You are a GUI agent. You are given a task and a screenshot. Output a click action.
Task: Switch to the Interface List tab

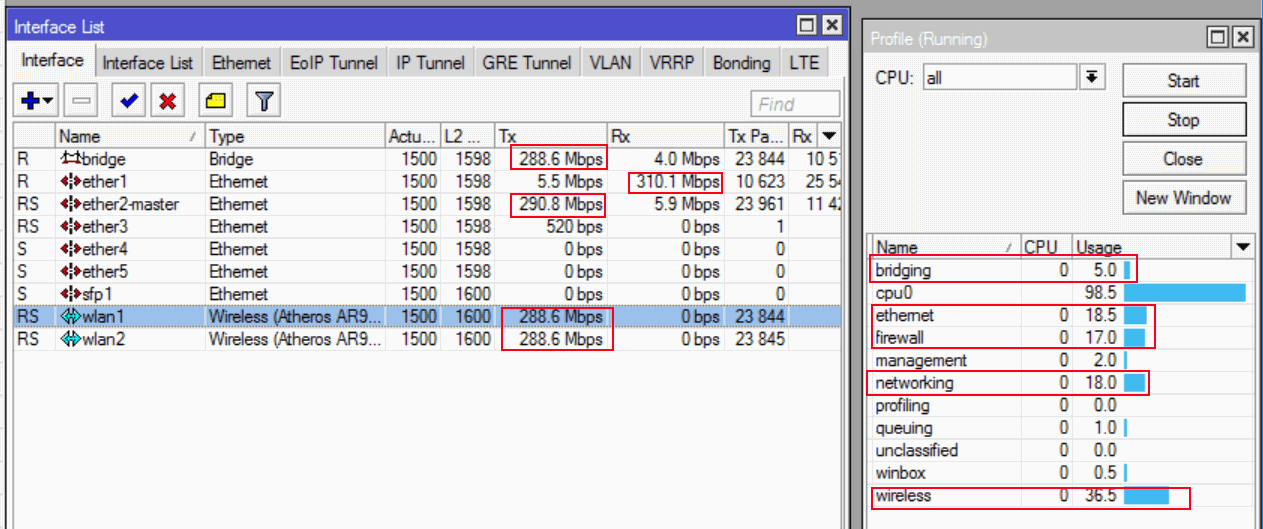pos(148,62)
